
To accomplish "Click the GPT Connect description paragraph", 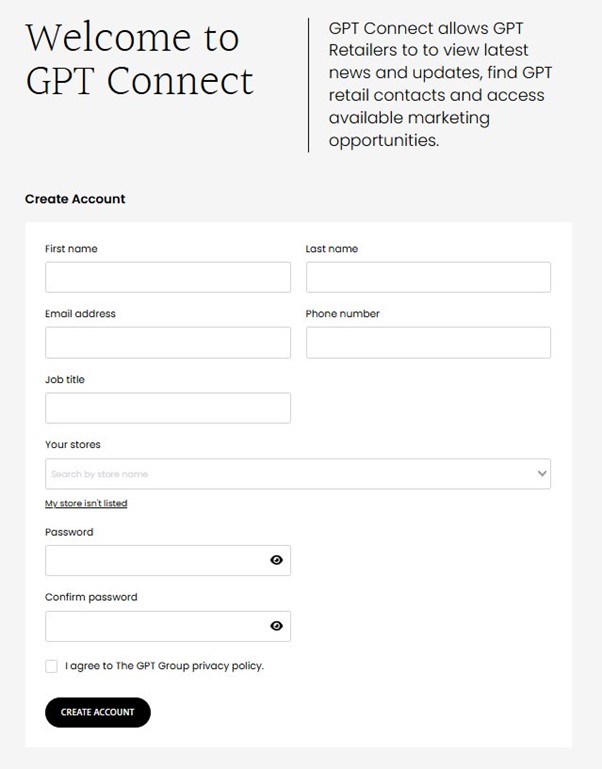I will (x=440, y=84).
